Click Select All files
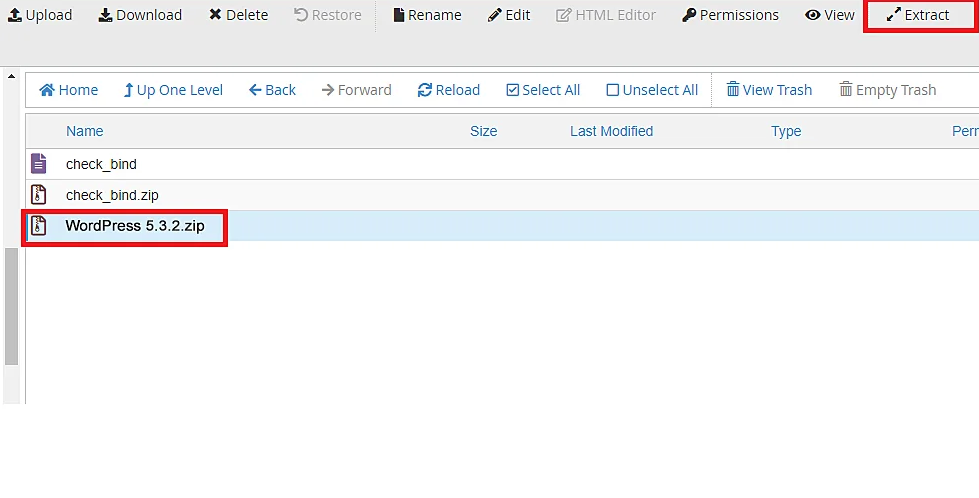Image resolution: width=979 pixels, height=498 pixels. point(543,90)
